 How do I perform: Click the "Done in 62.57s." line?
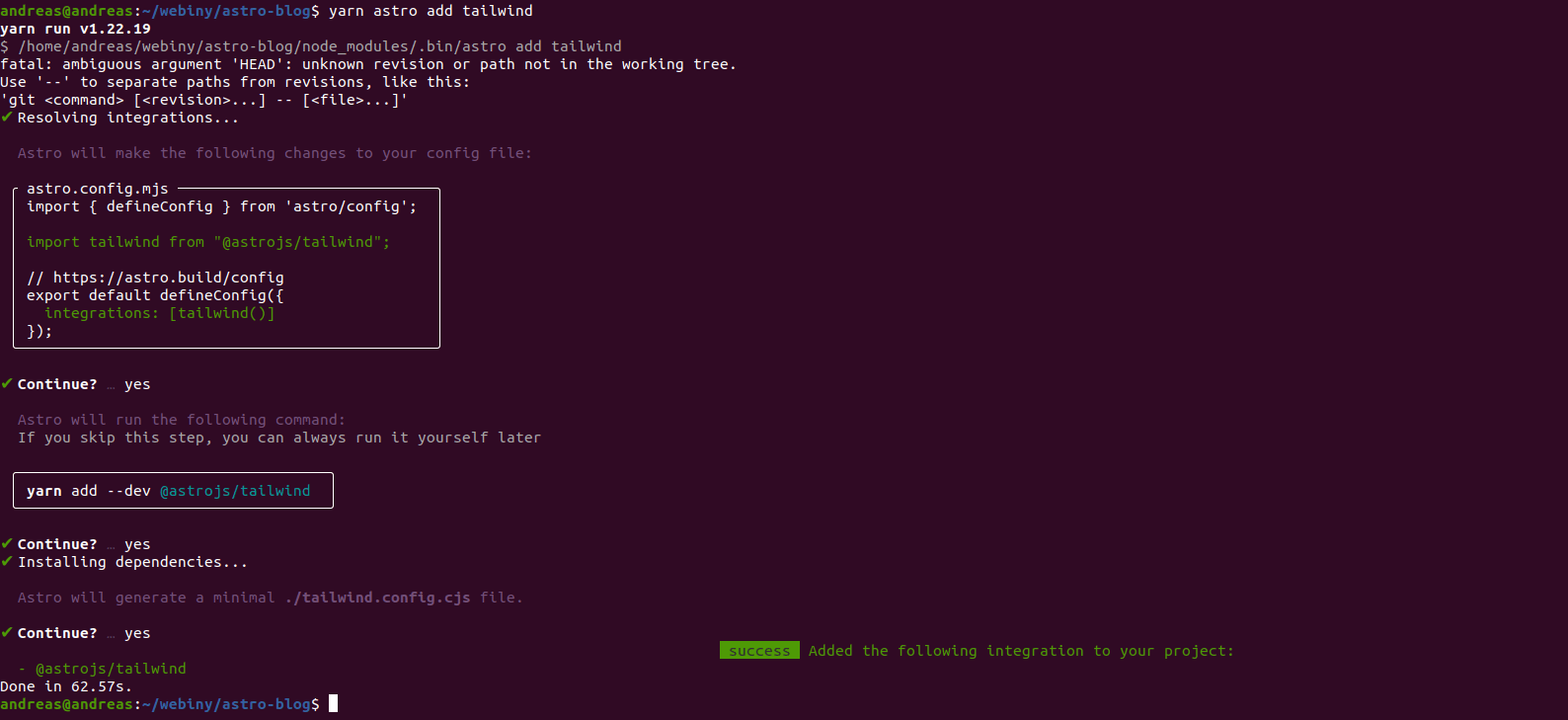click(66, 686)
